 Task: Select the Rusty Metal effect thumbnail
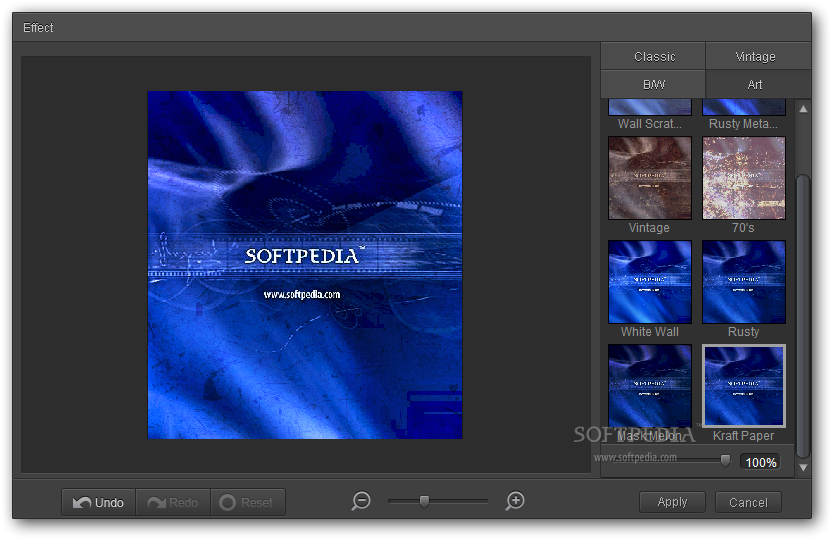click(x=744, y=107)
